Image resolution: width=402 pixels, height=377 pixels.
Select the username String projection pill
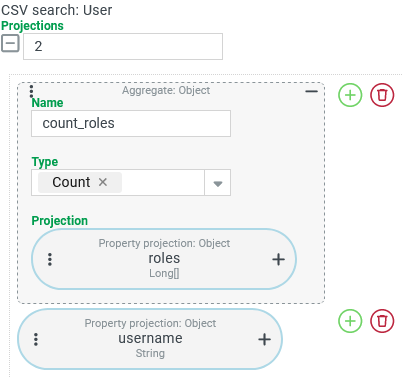point(150,339)
